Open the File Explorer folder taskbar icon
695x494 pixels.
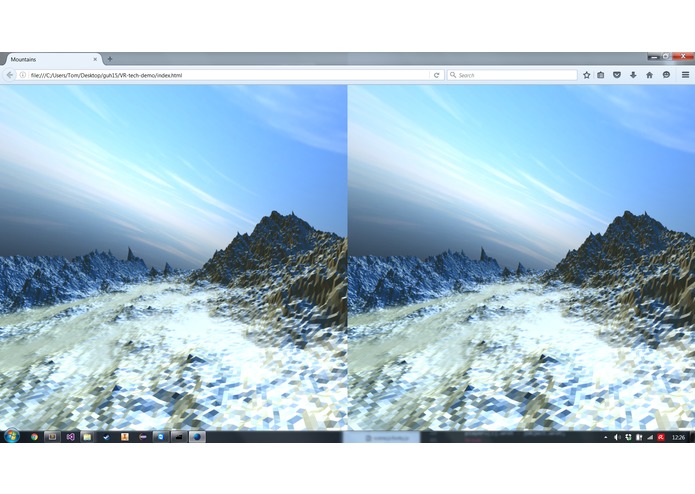(87, 437)
